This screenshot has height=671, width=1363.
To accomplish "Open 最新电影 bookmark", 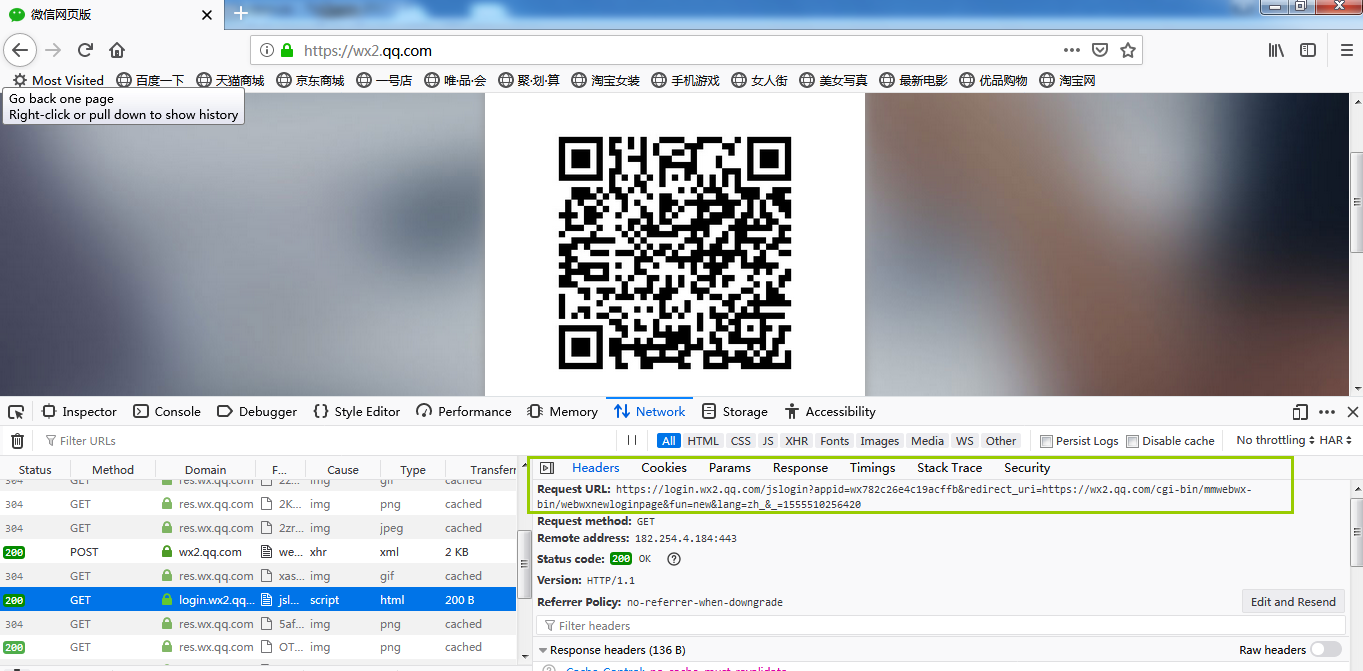I will coord(913,80).
